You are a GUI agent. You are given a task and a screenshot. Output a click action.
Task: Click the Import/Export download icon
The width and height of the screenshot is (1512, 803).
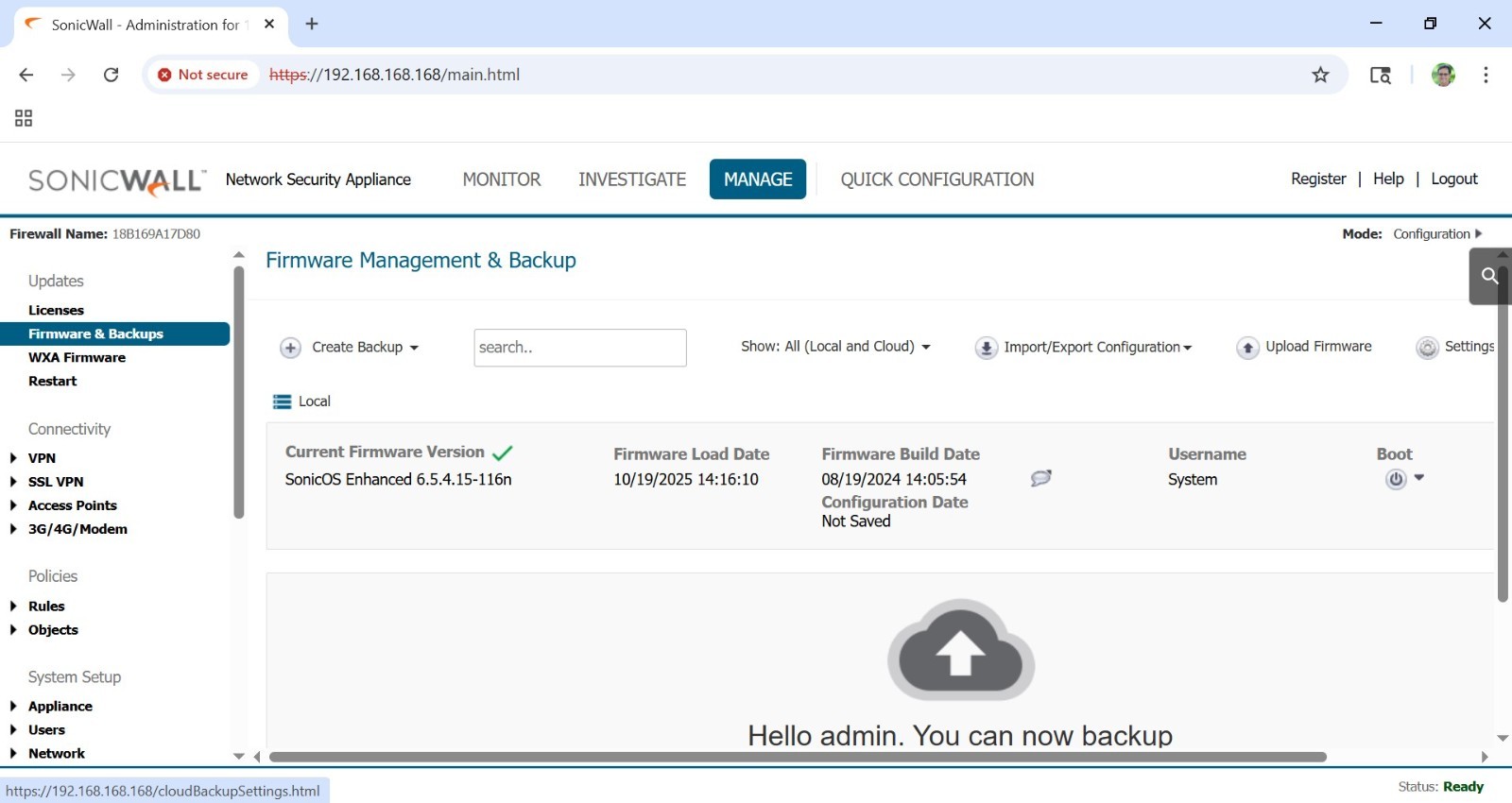pos(987,348)
